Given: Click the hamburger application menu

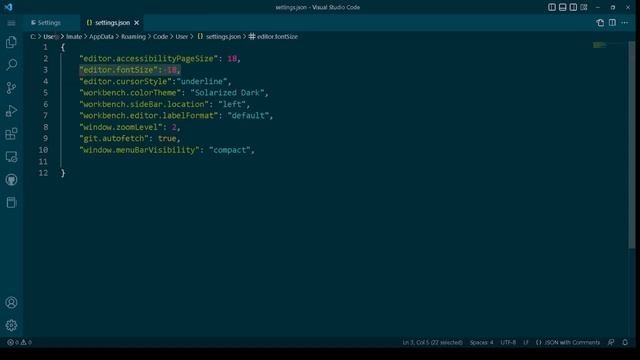Looking at the screenshot, I should tap(11, 23).
